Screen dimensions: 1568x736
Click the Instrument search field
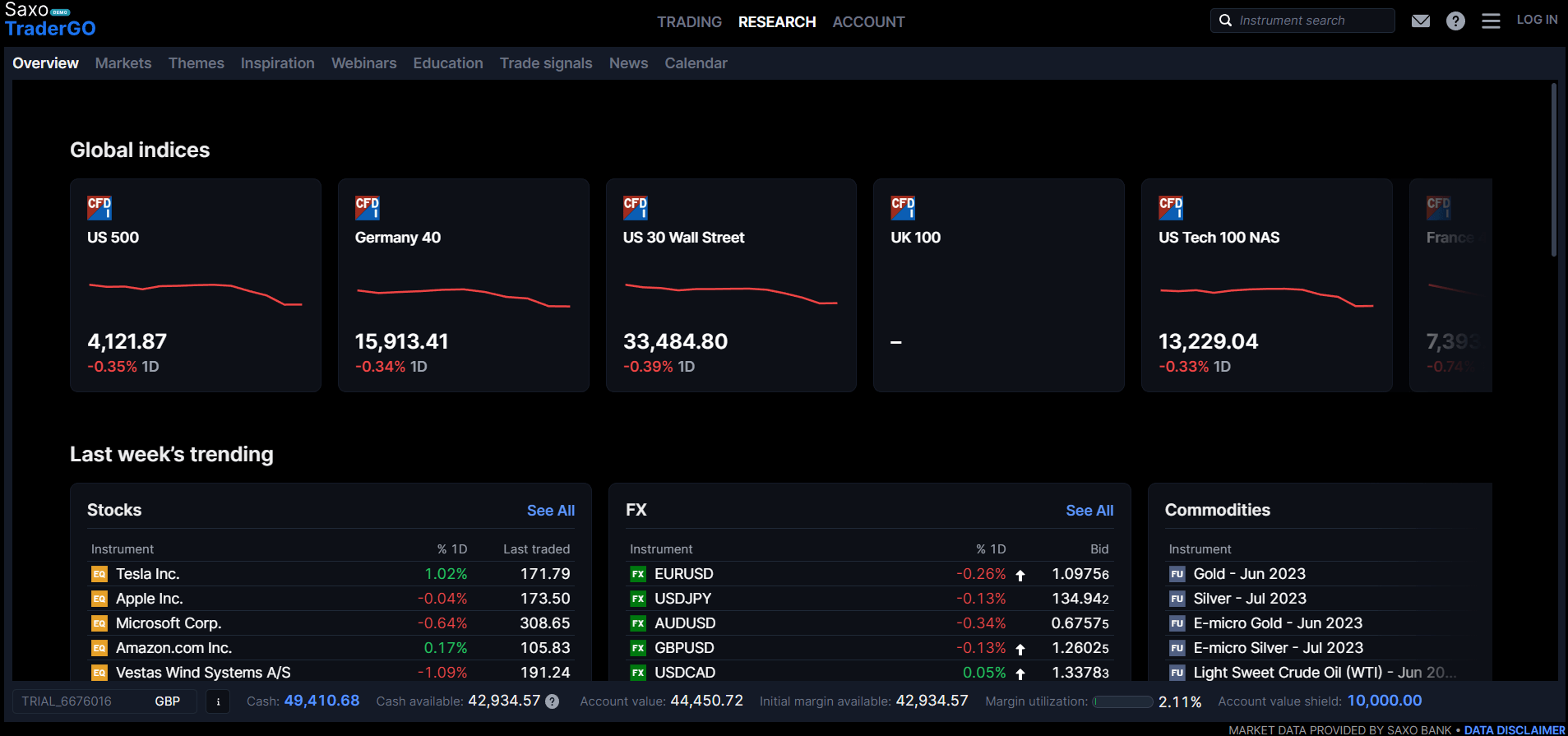[x=1302, y=21]
